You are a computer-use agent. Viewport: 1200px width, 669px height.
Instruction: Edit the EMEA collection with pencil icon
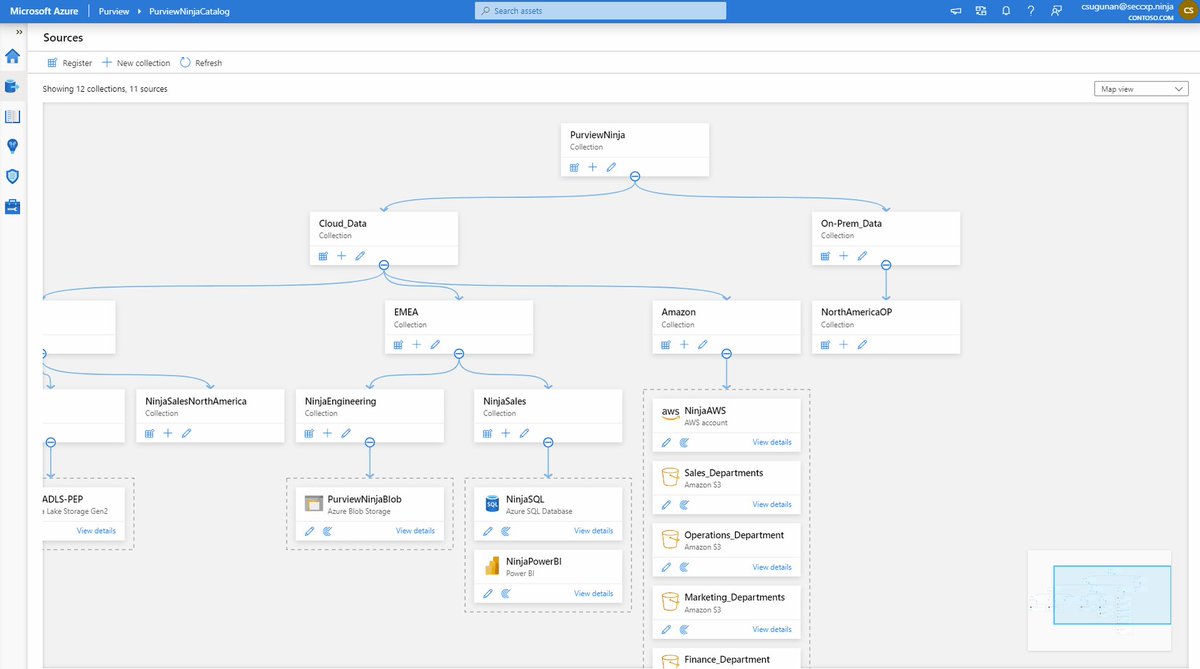[x=435, y=344]
